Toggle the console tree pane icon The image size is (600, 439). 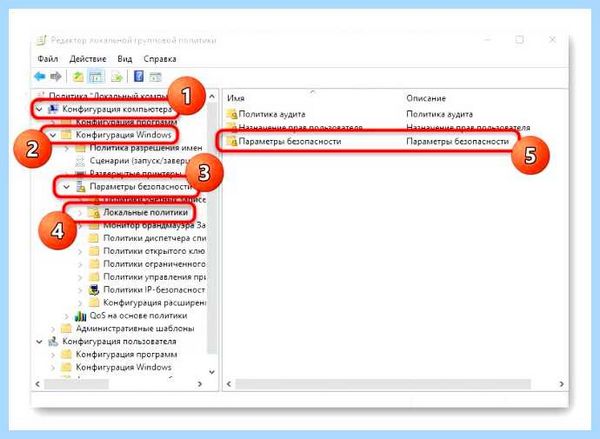(x=96, y=77)
